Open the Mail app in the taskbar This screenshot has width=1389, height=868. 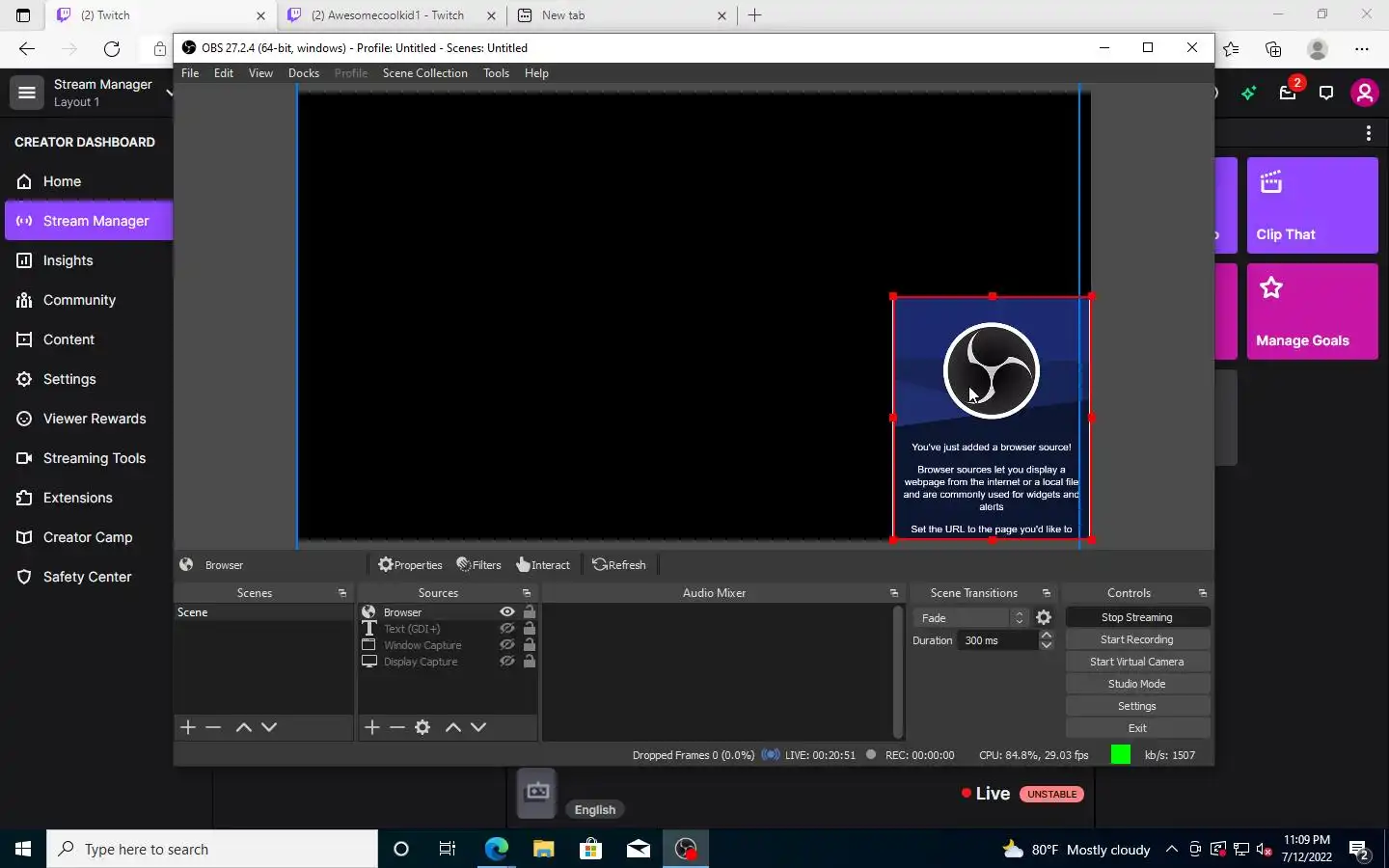click(638, 849)
